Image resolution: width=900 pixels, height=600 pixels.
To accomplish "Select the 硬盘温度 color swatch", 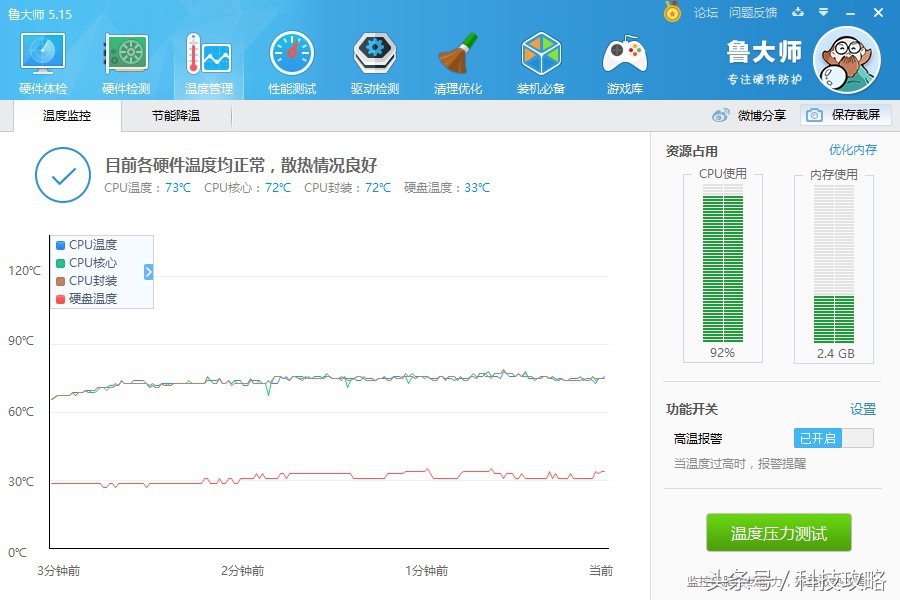I will coord(60,299).
